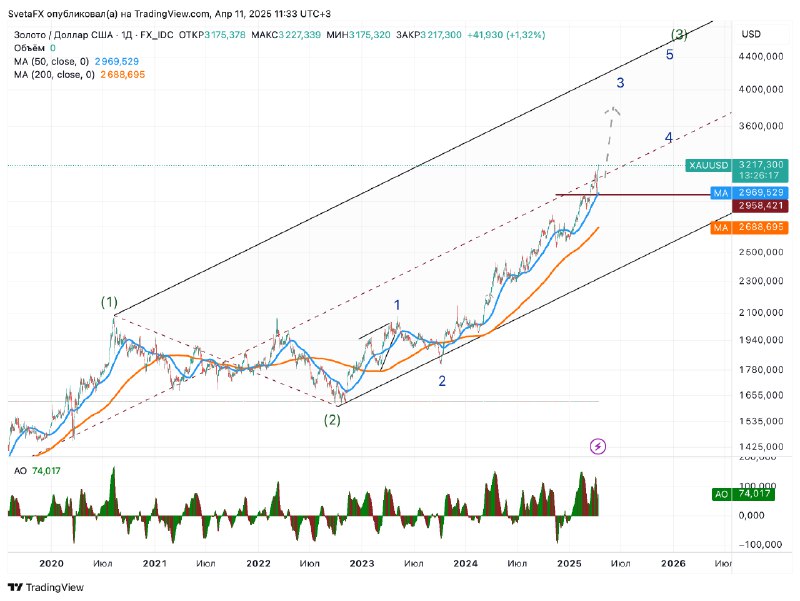The height and width of the screenshot is (601, 800).
Task: Click the green (3) wave label
Action: 679,35
